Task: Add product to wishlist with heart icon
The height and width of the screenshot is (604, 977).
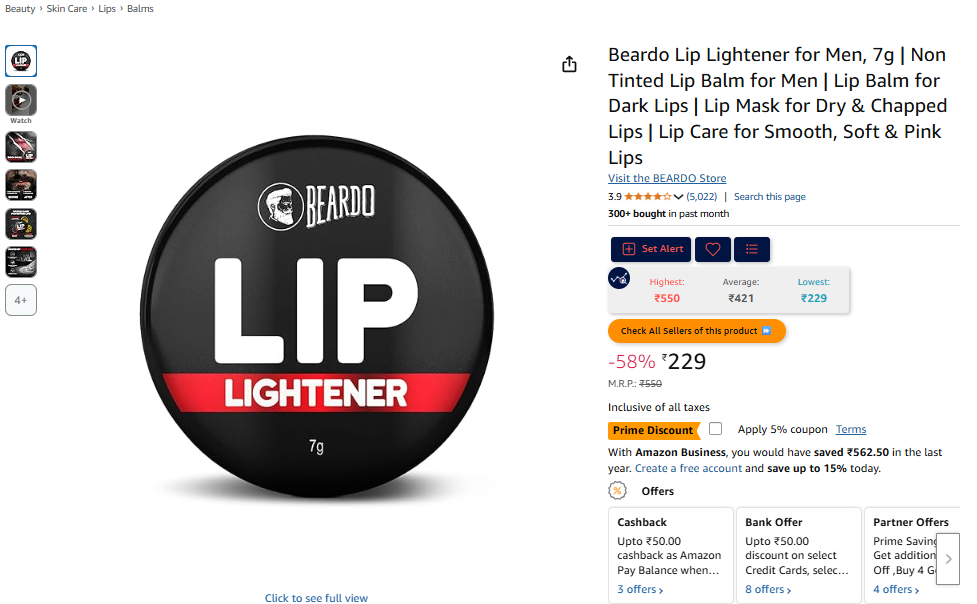Action: pos(712,249)
